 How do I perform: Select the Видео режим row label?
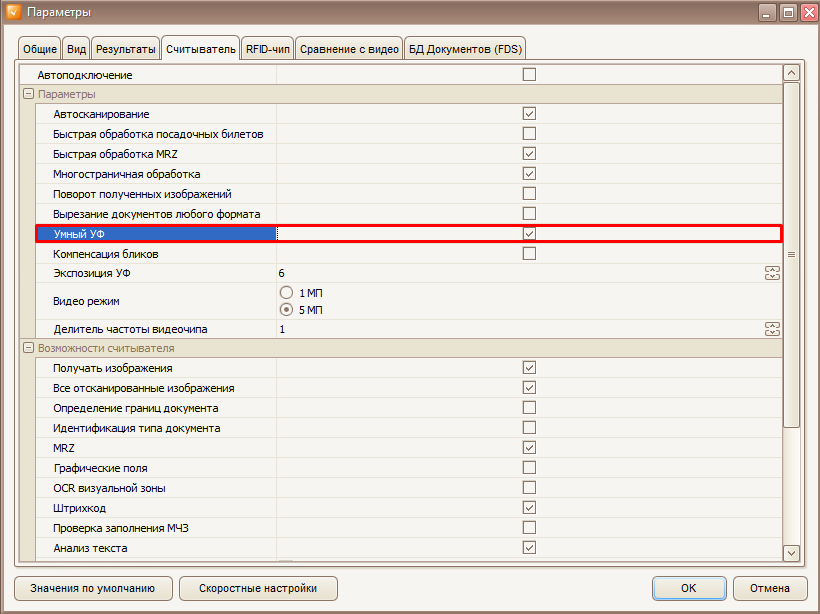click(86, 301)
